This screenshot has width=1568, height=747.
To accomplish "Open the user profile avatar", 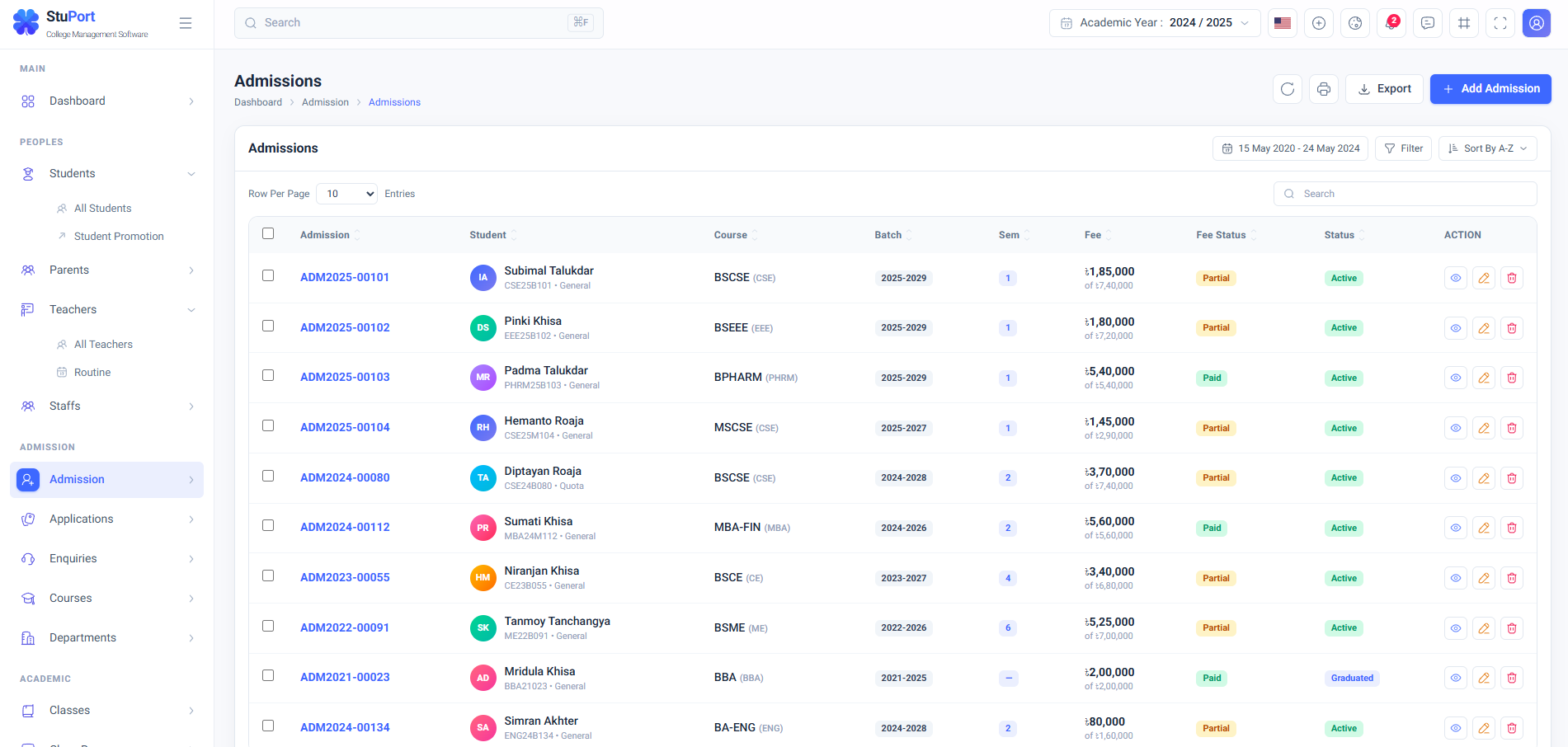I will pyautogui.click(x=1537, y=23).
